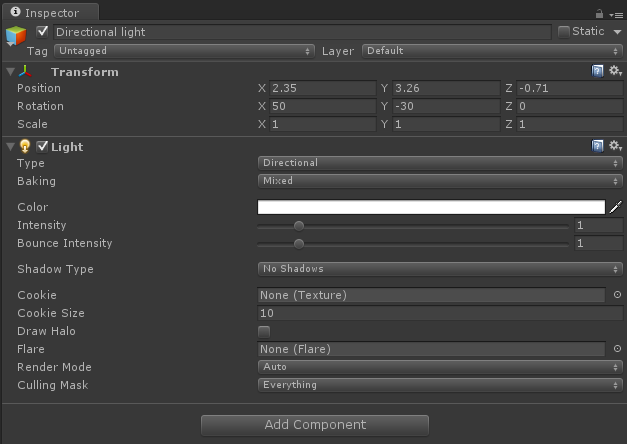Open the Layer dropdown
This screenshot has width=627, height=444.
click(x=492, y=51)
